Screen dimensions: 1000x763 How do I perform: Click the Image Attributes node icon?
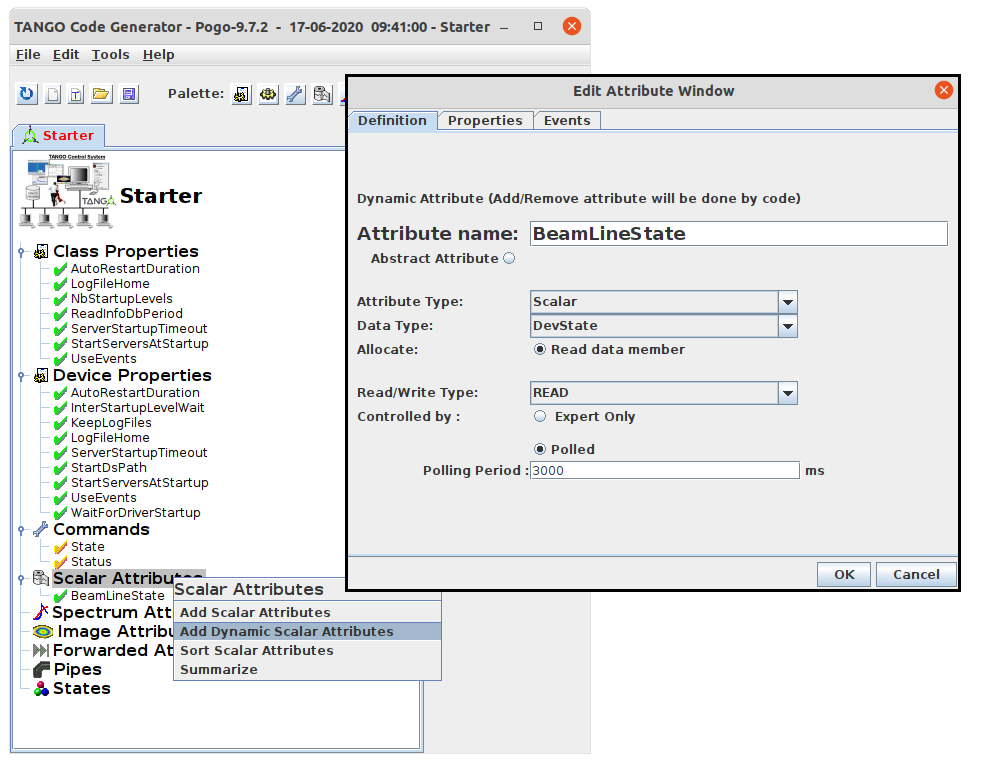tap(43, 632)
